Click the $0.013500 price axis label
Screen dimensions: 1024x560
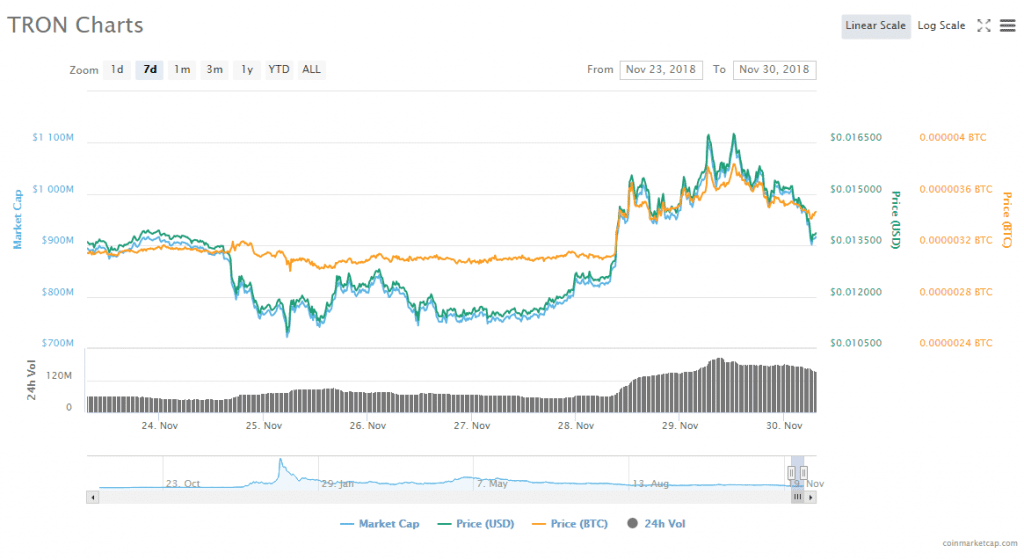tap(856, 240)
